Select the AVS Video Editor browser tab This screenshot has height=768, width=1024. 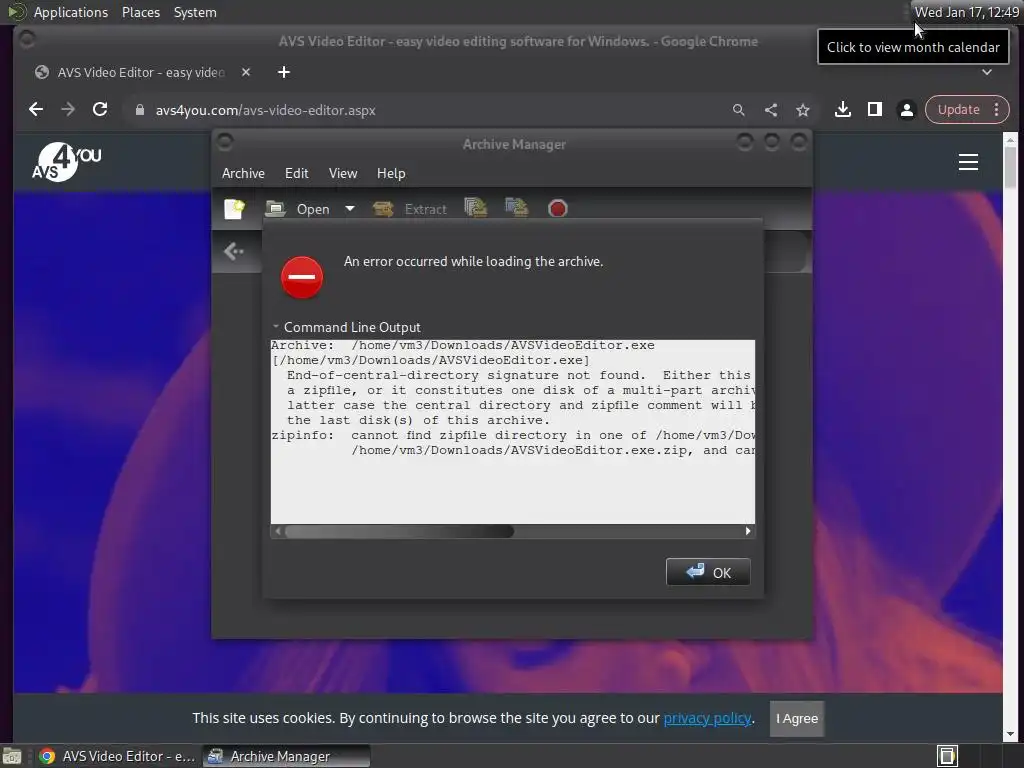pos(140,72)
